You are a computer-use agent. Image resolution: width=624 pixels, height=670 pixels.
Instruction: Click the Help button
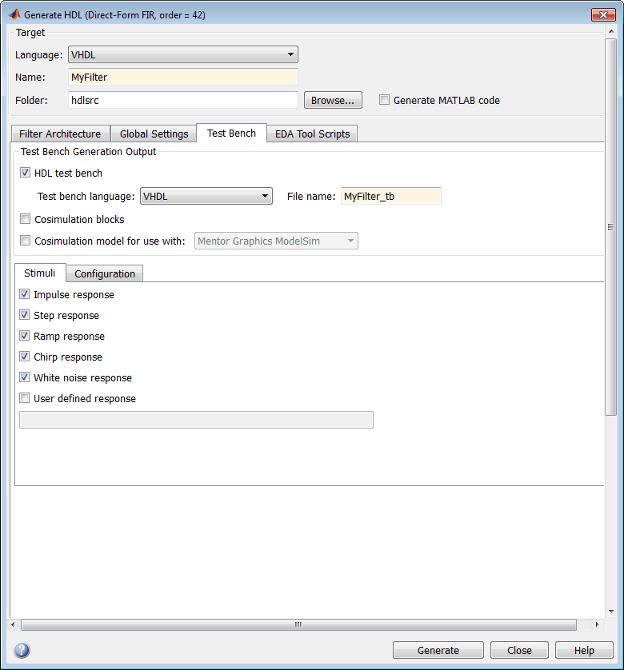tap(584, 650)
